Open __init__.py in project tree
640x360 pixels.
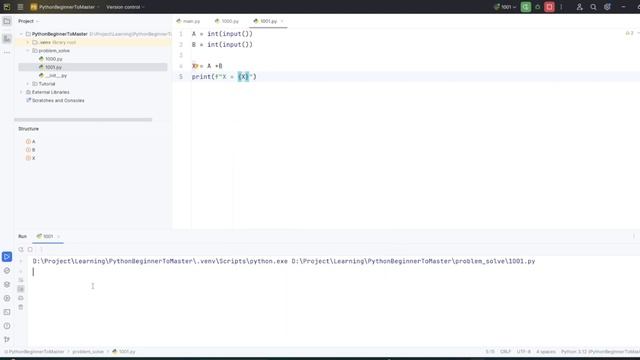53,76
